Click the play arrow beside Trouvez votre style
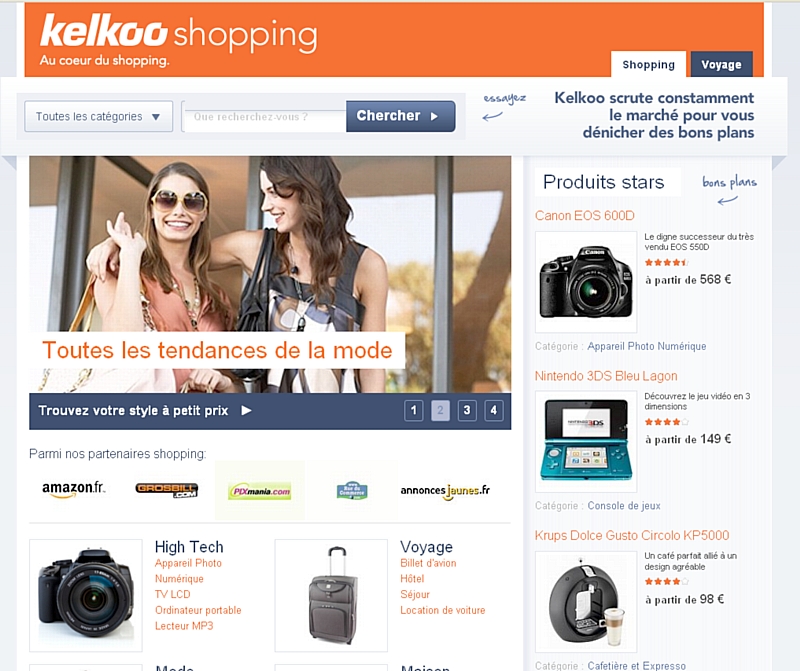This screenshot has height=671, width=800. (x=246, y=410)
